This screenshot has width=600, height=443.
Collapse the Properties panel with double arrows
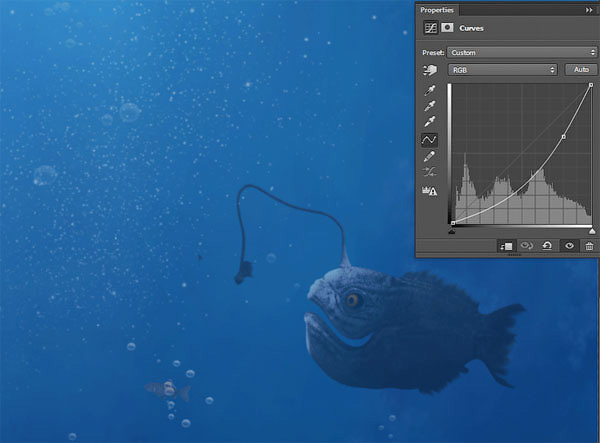tap(589, 10)
